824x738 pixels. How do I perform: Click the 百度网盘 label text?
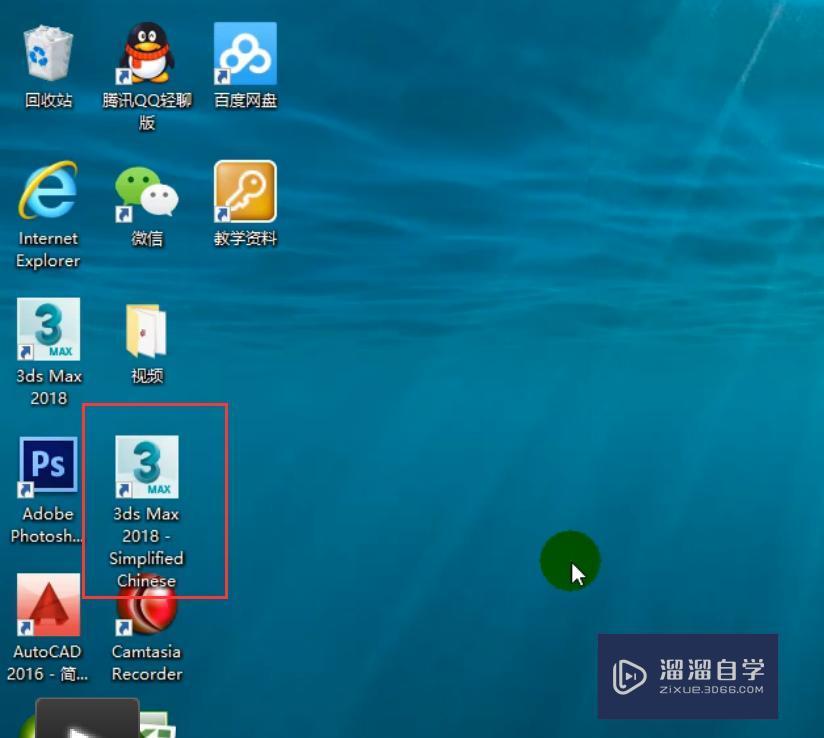(245, 100)
